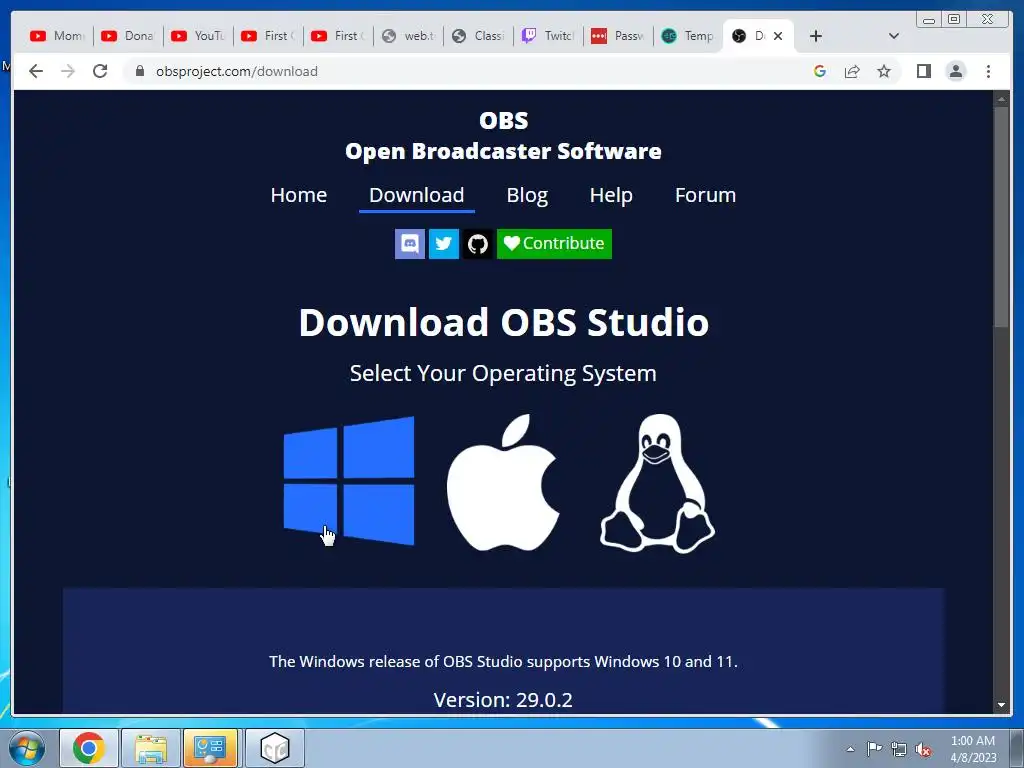This screenshot has height=768, width=1024.
Task: Switch to the second 'First' YouTube tab
Action: [x=338, y=36]
